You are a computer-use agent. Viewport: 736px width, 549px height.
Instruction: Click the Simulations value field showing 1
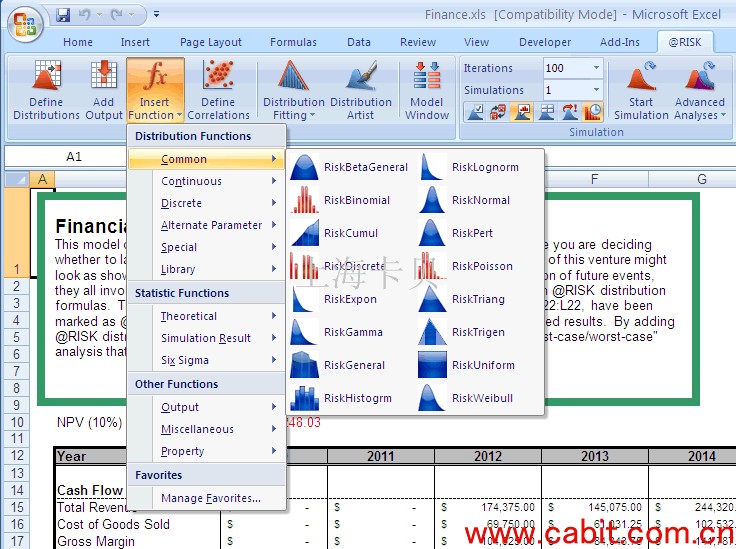(567, 90)
